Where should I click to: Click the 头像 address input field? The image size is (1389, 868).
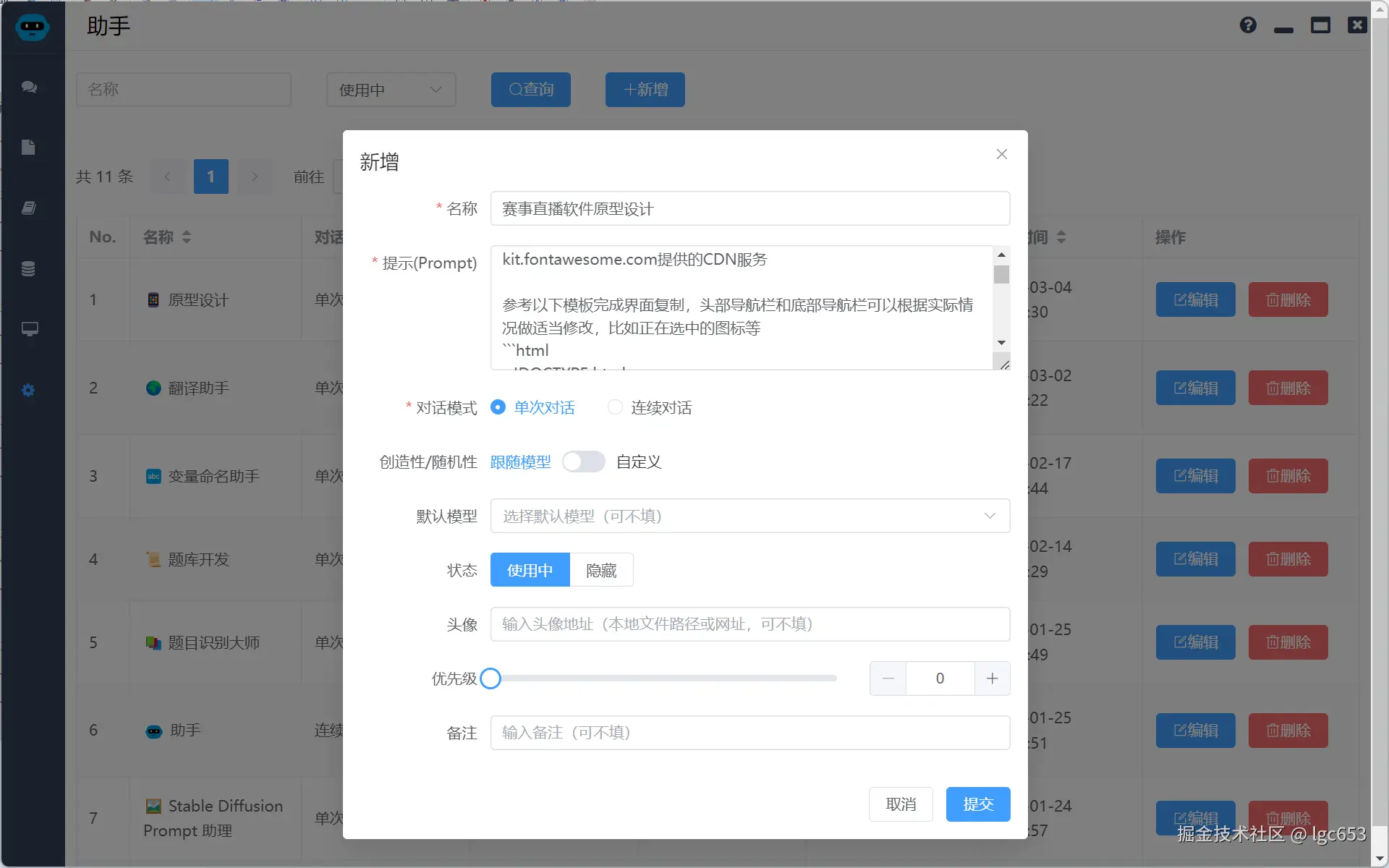[x=749, y=624]
